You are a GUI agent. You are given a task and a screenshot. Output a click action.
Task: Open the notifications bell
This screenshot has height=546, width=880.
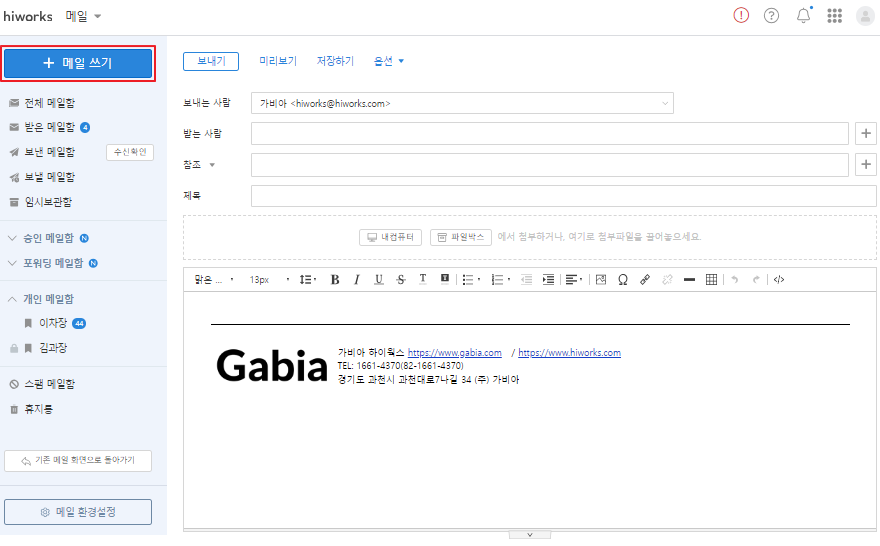(803, 16)
